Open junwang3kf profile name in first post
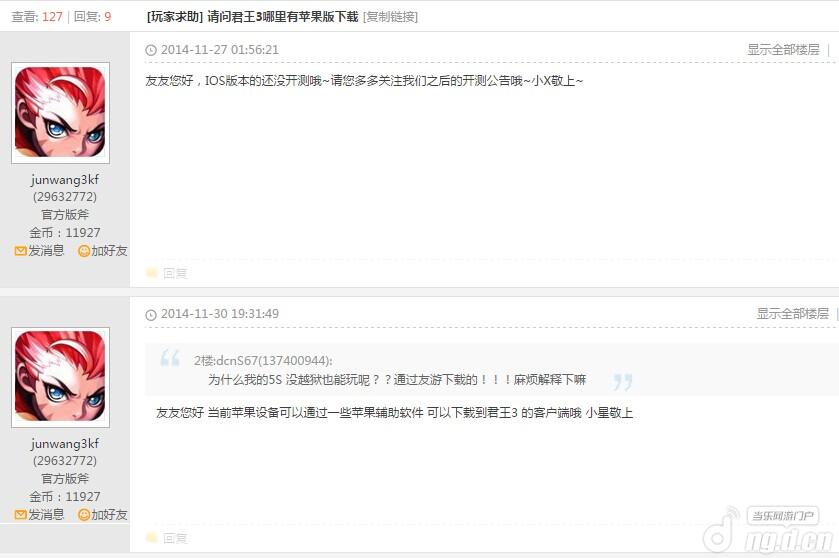The height and width of the screenshot is (558, 839). coord(65,179)
